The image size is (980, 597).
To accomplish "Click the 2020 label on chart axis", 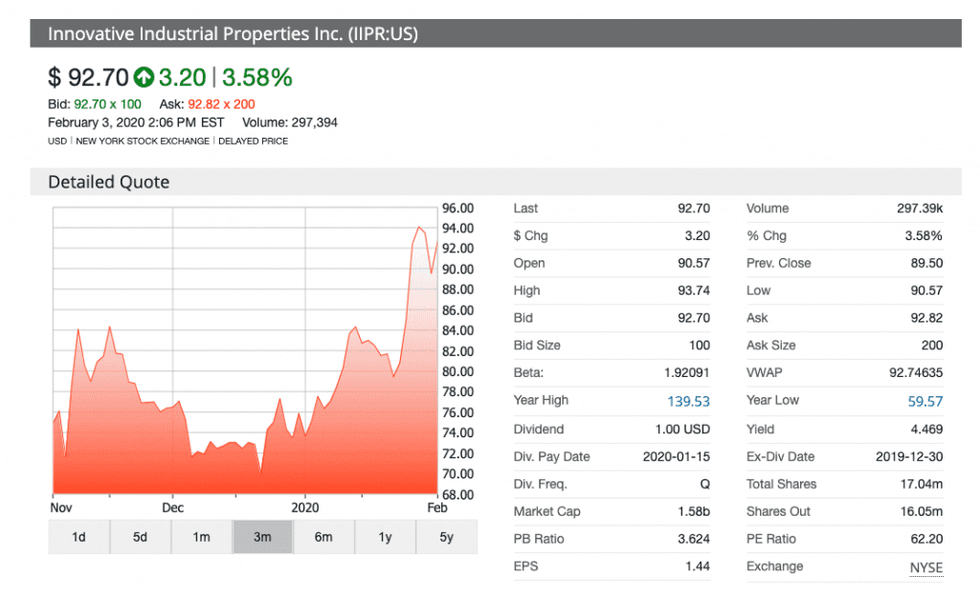I will pyautogui.click(x=305, y=507).
